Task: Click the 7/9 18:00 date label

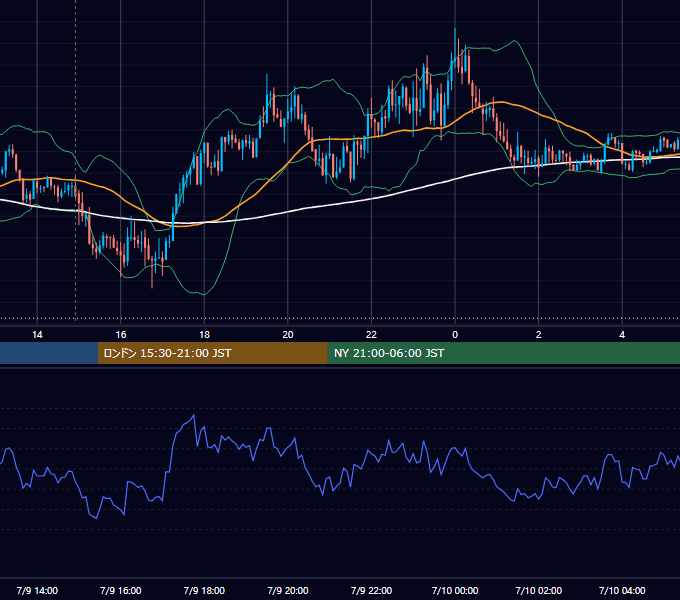Action: [204, 590]
